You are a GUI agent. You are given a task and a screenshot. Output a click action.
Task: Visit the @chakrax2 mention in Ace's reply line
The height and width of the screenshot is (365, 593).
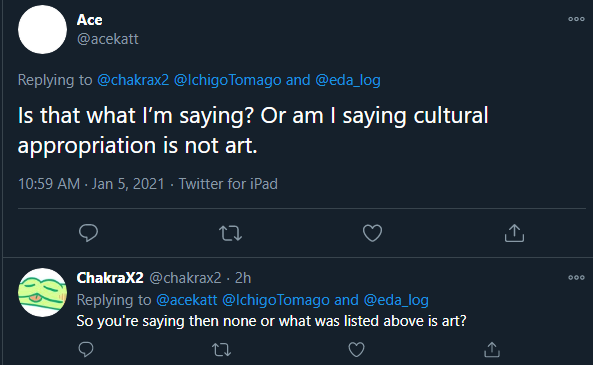133,80
